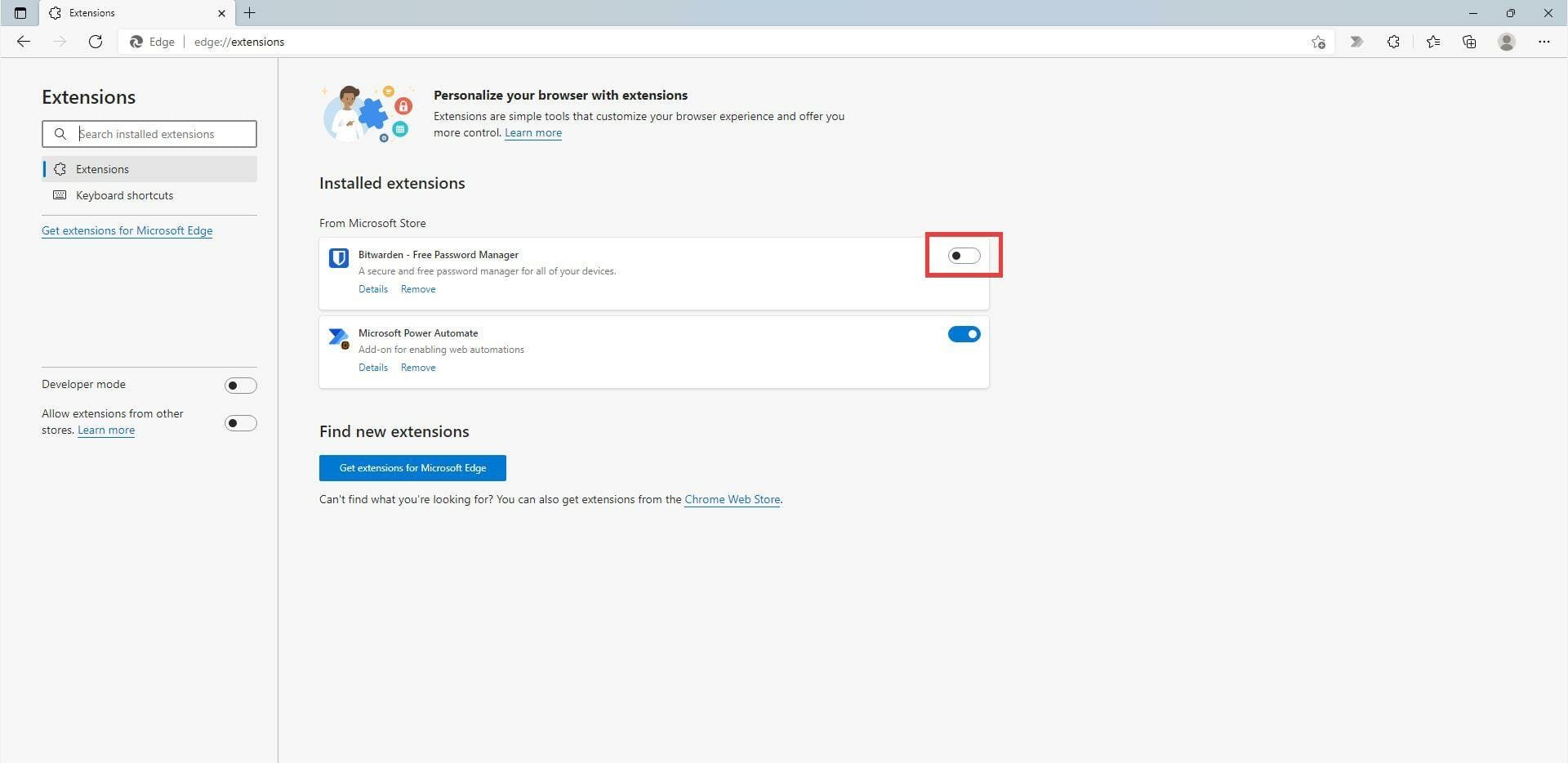
Task: Click the Microsoft Power Automate extension icon
Action: pos(339,337)
